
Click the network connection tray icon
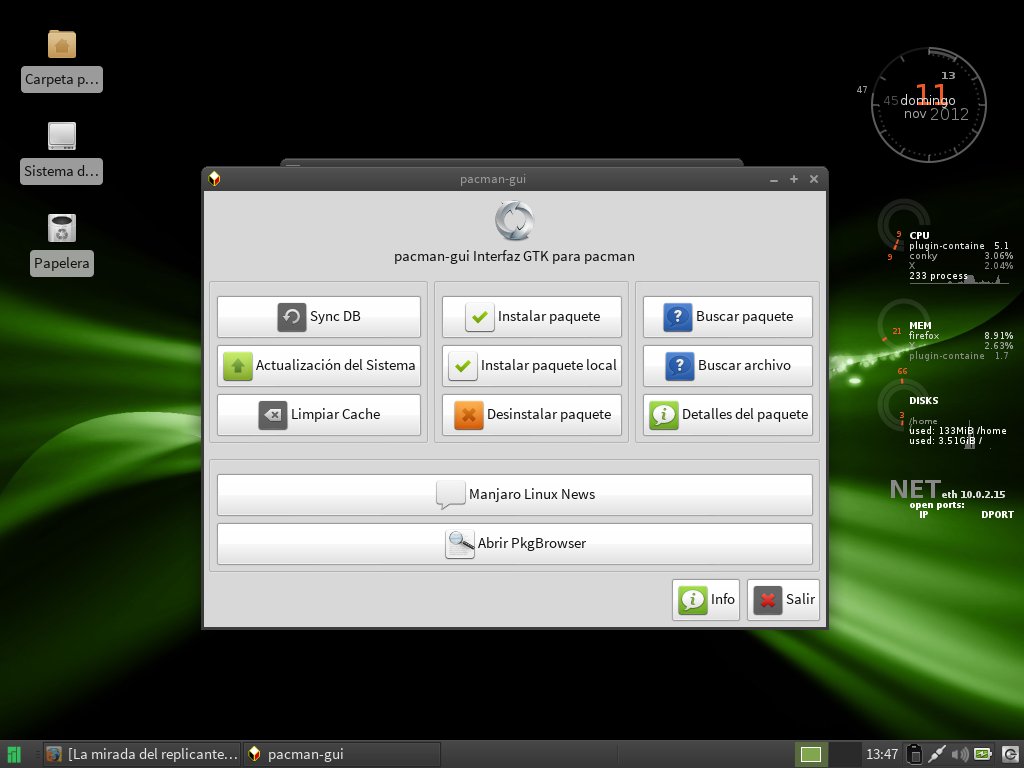click(x=936, y=754)
